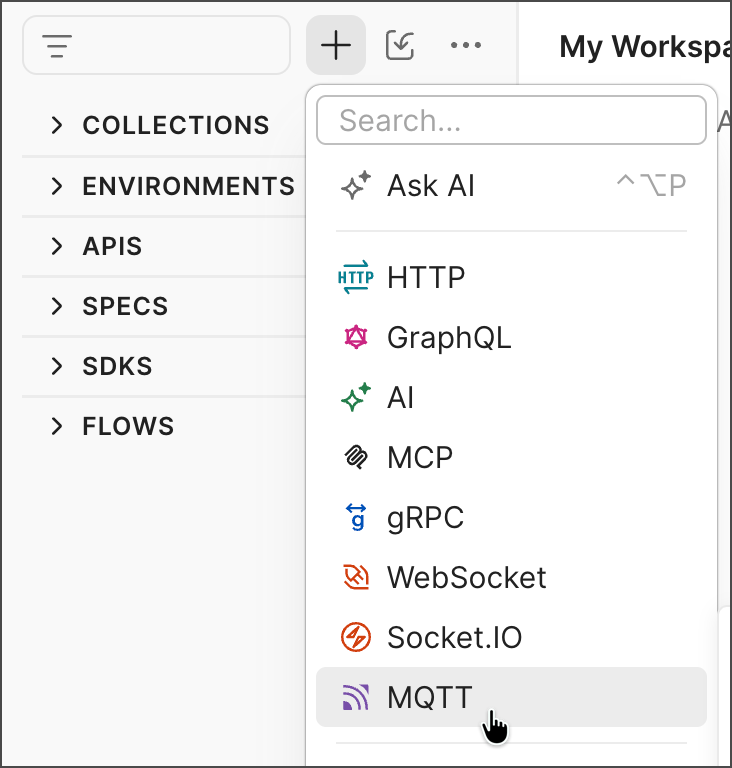Expand the APIs section chevron

(57, 246)
